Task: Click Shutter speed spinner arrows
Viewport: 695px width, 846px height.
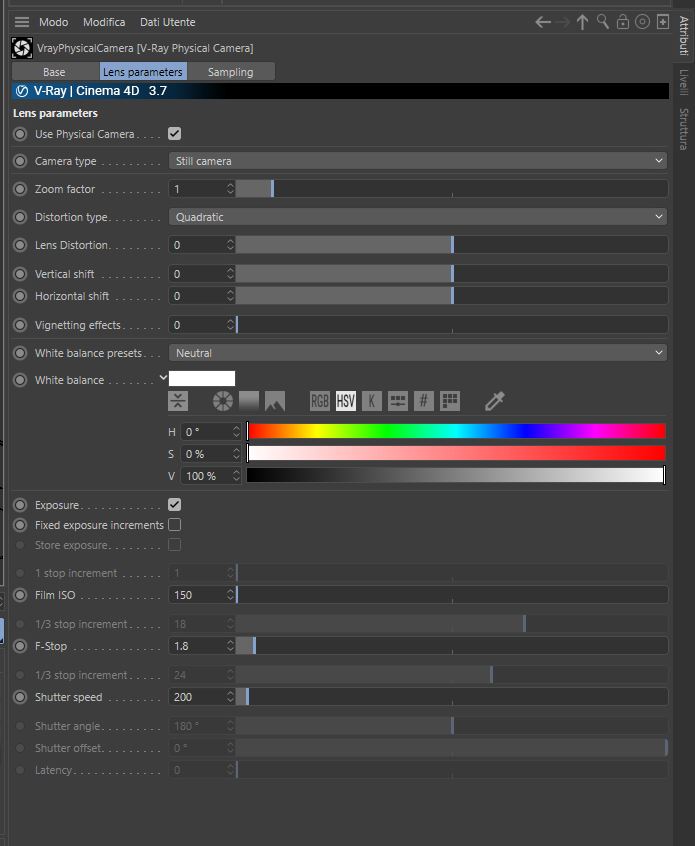Action: point(230,697)
